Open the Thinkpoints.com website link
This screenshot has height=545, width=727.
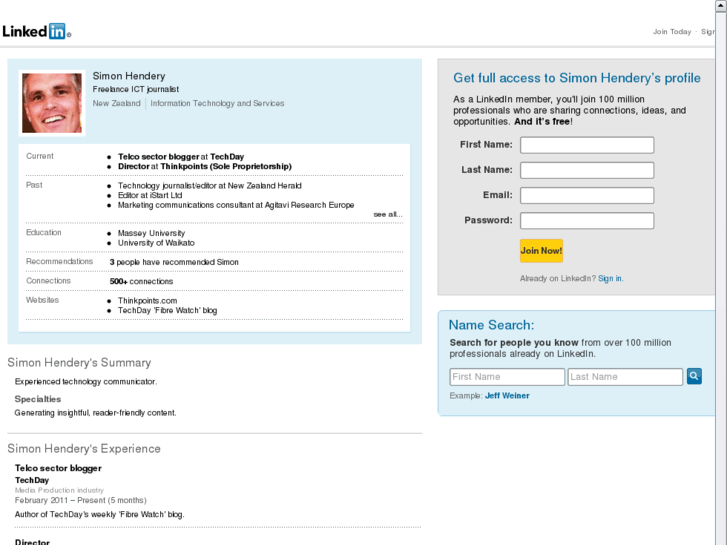147,301
